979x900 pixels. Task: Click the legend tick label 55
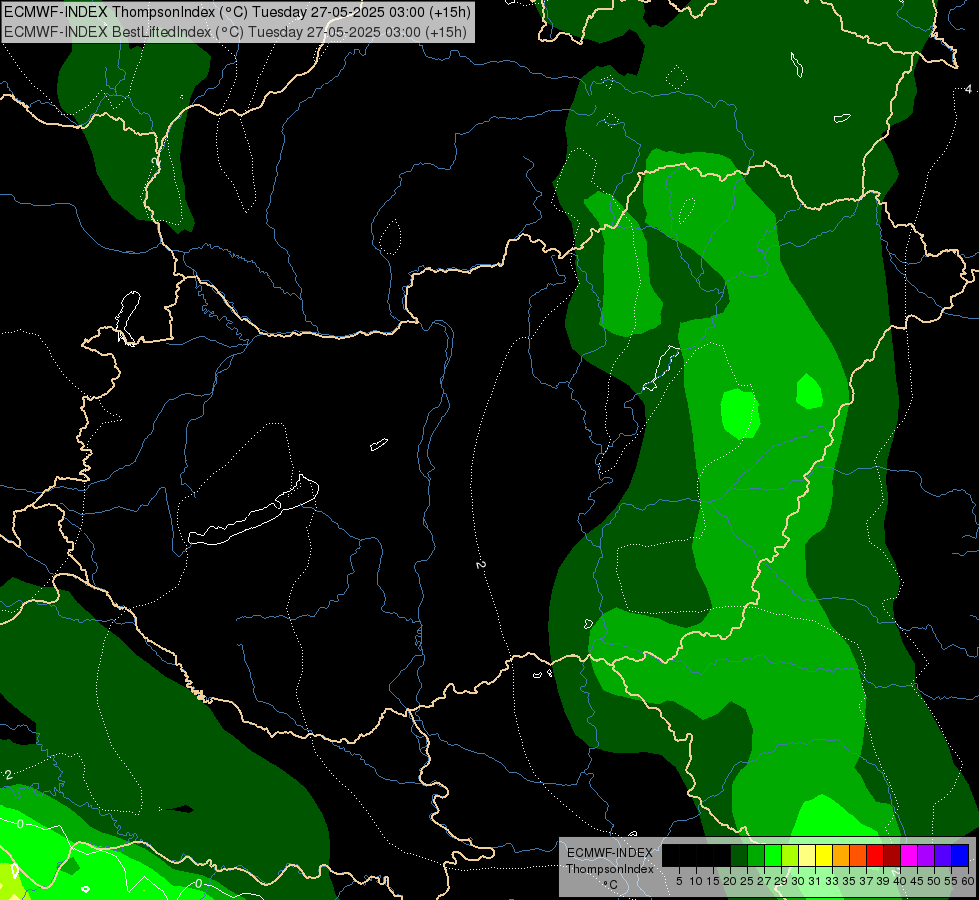click(951, 881)
